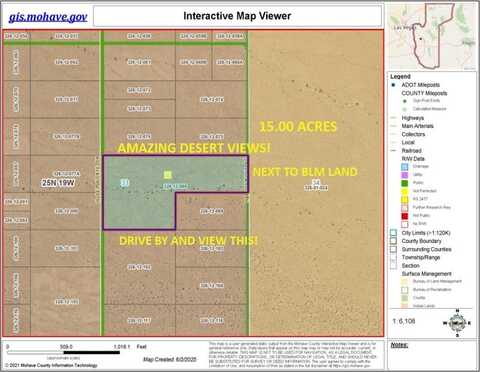Click the Interactive Map Viewer title
The width and height of the screenshot is (480, 372).
(237, 16)
